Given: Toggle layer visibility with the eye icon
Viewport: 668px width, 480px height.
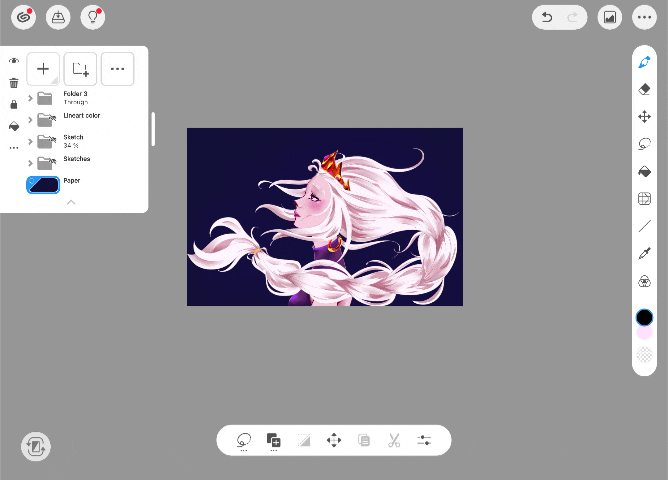Looking at the screenshot, I should 14,60.
